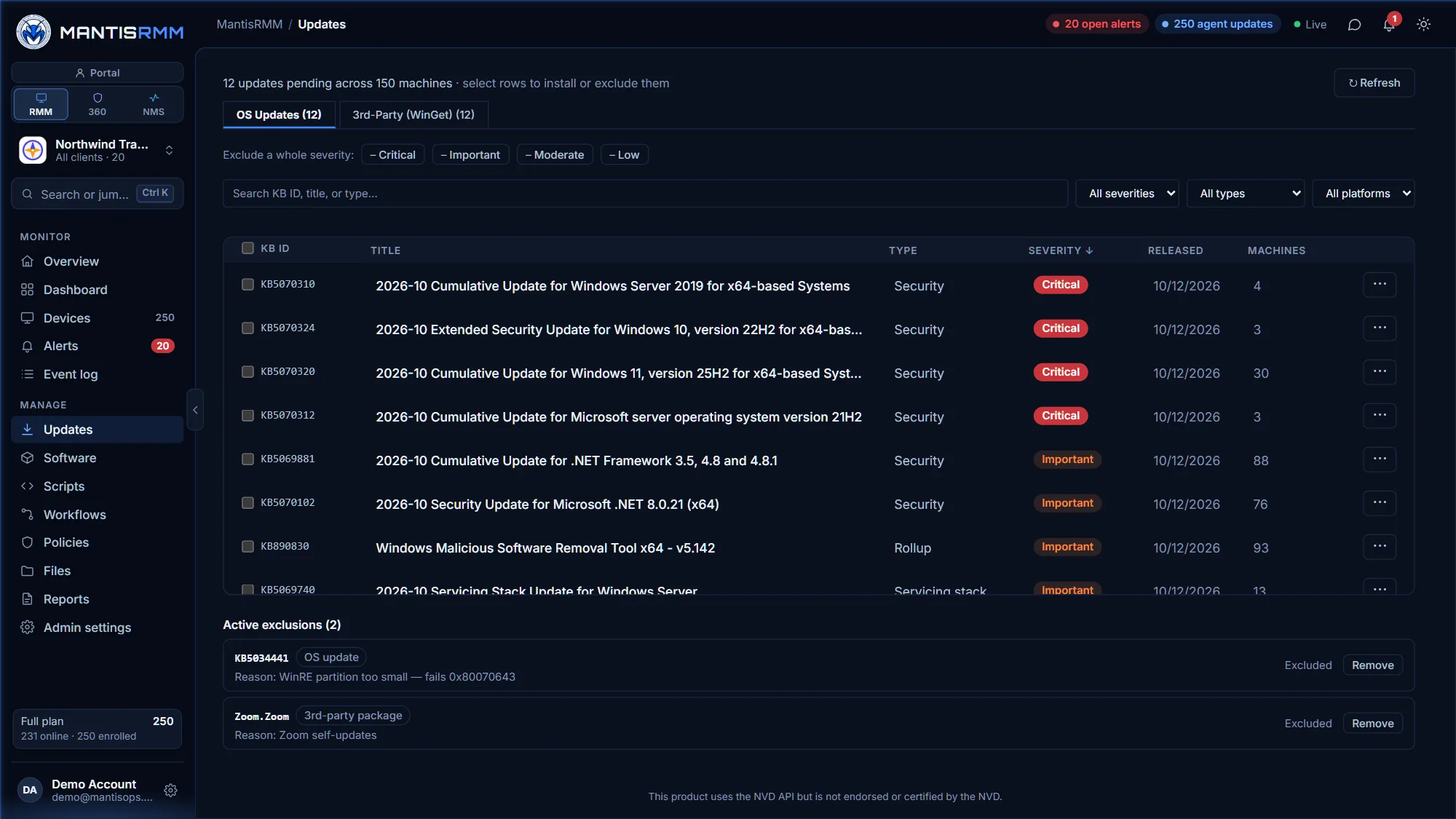The height and width of the screenshot is (819, 1456).
Task: Collapse the sidebar with the chevron handle
Action: [195, 410]
